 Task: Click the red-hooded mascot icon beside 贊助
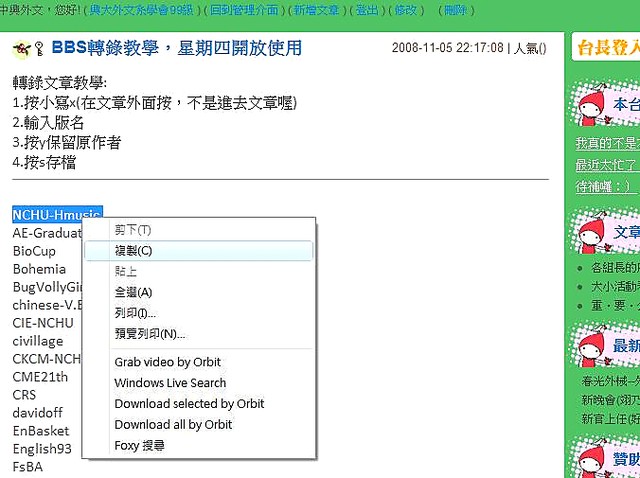[x=591, y=458]
